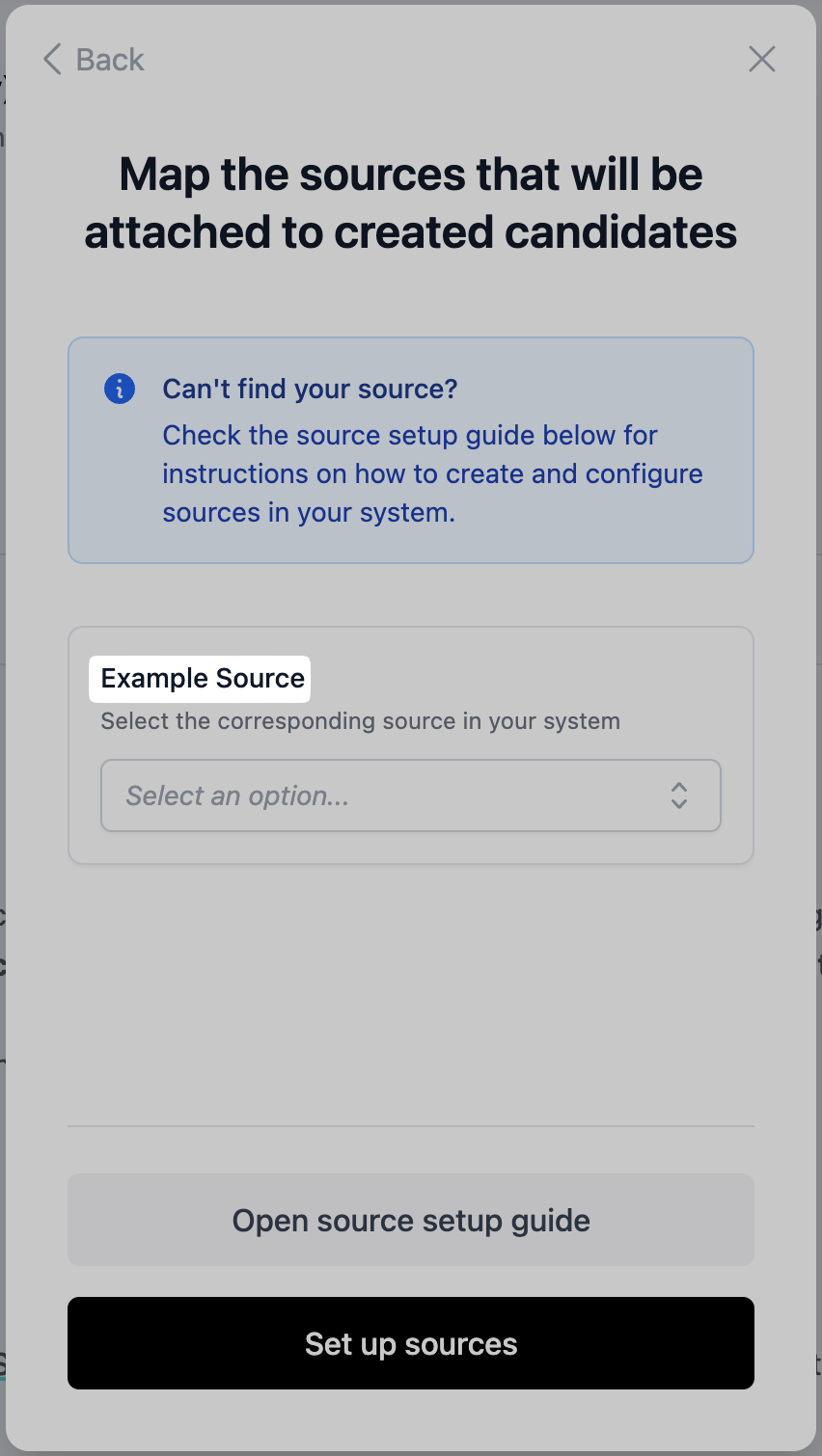Open the "Select an option..." dropdown
The width and height of the screenshot is (822, 1456).
click(386, 795)
